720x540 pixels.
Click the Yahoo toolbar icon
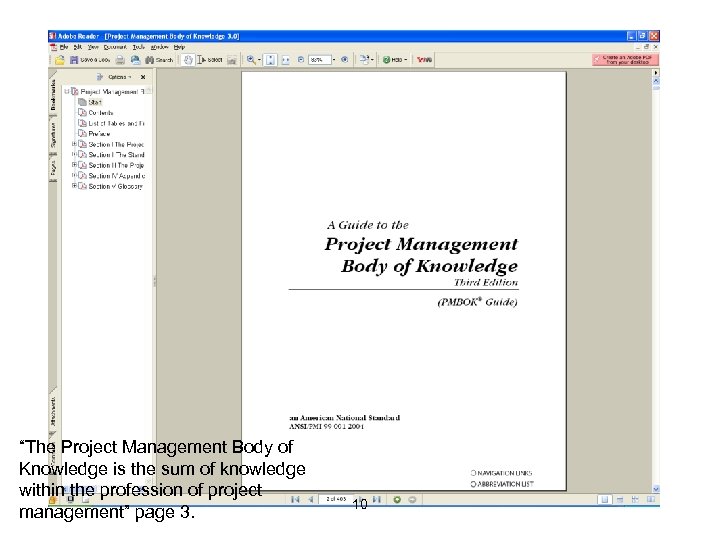click(x=424, y=60)
